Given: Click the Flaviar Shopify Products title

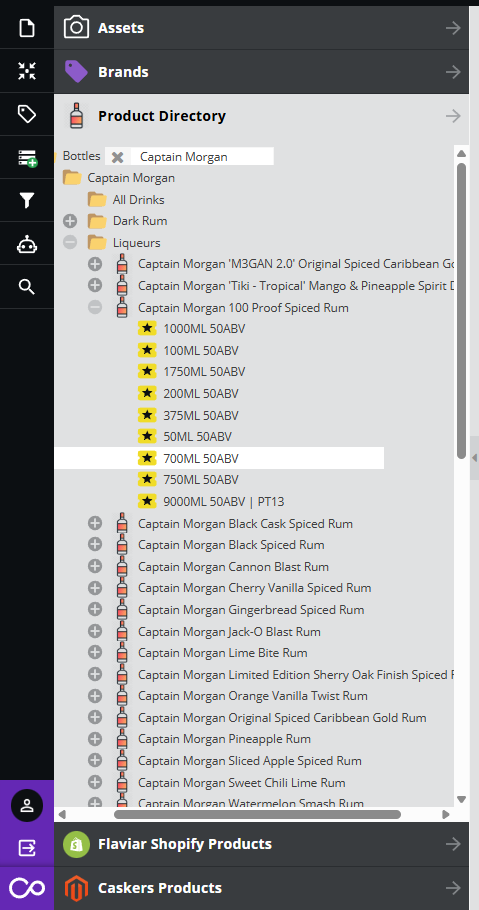Looking at the screenshot, I should (x=185, y=844).
